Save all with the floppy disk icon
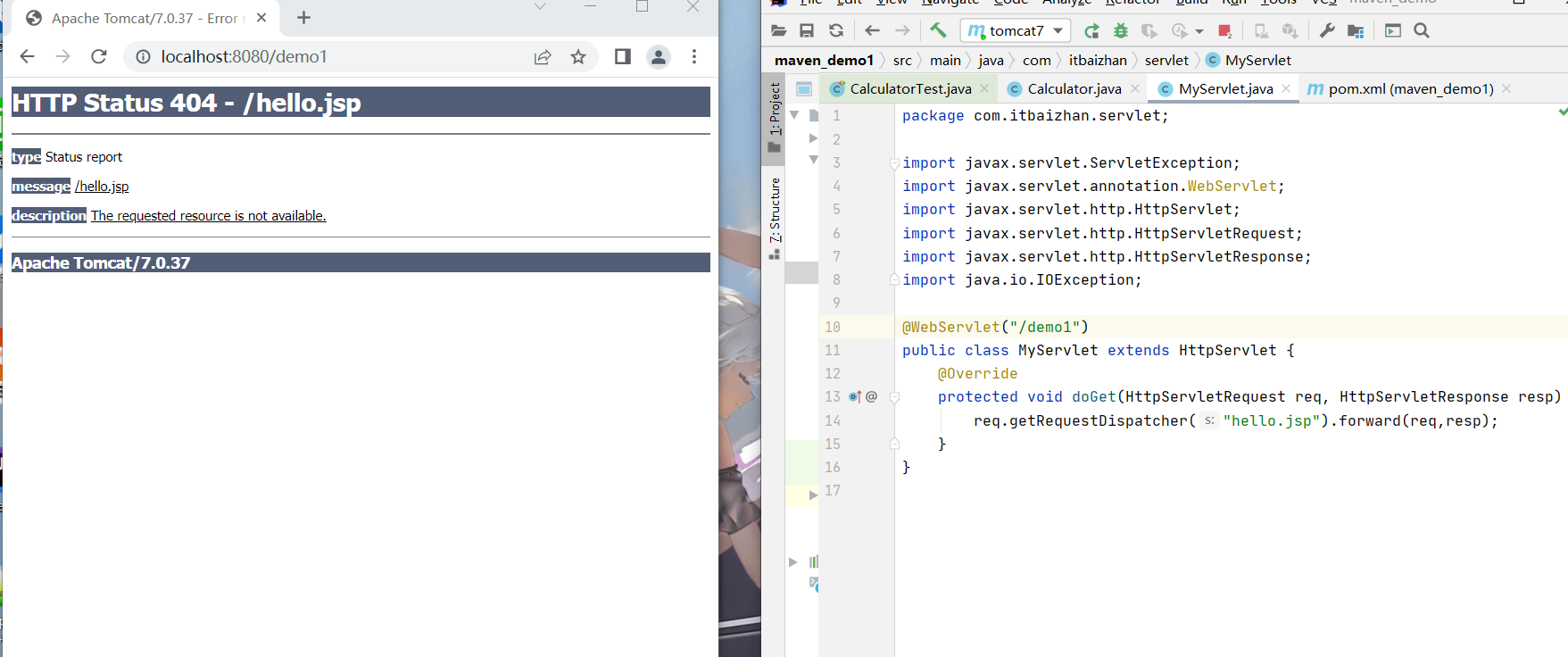This screenshot has height=657, width=1568. pyautogui.click(x=807, y=30)
